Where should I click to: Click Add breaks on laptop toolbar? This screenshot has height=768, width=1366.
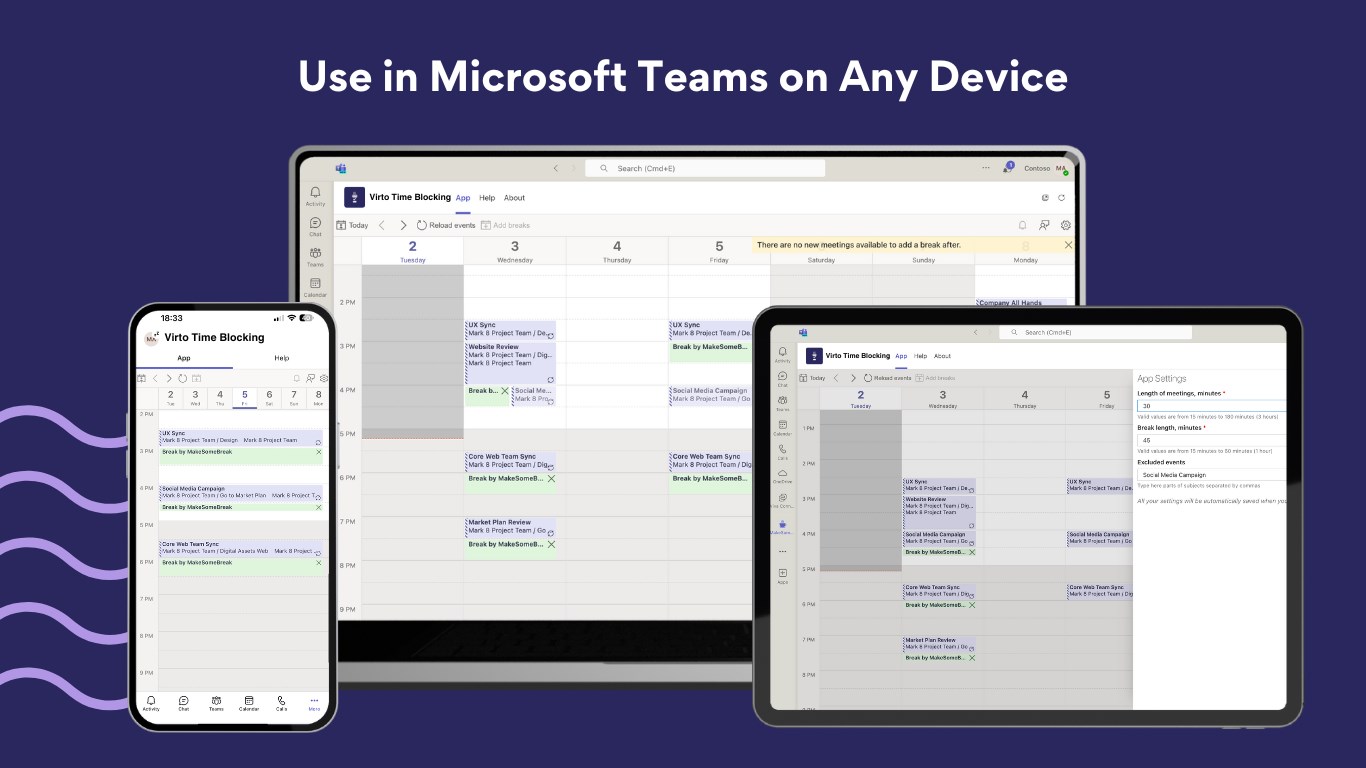[x=505, y=225]
